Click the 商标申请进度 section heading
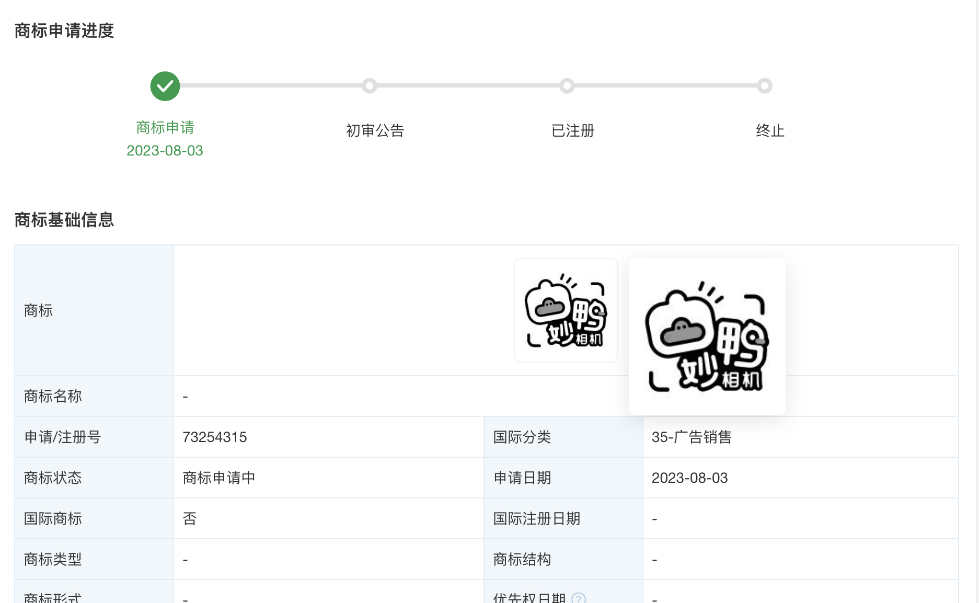The height and width of the screenshot is (603, 979). tap(64, 30)
